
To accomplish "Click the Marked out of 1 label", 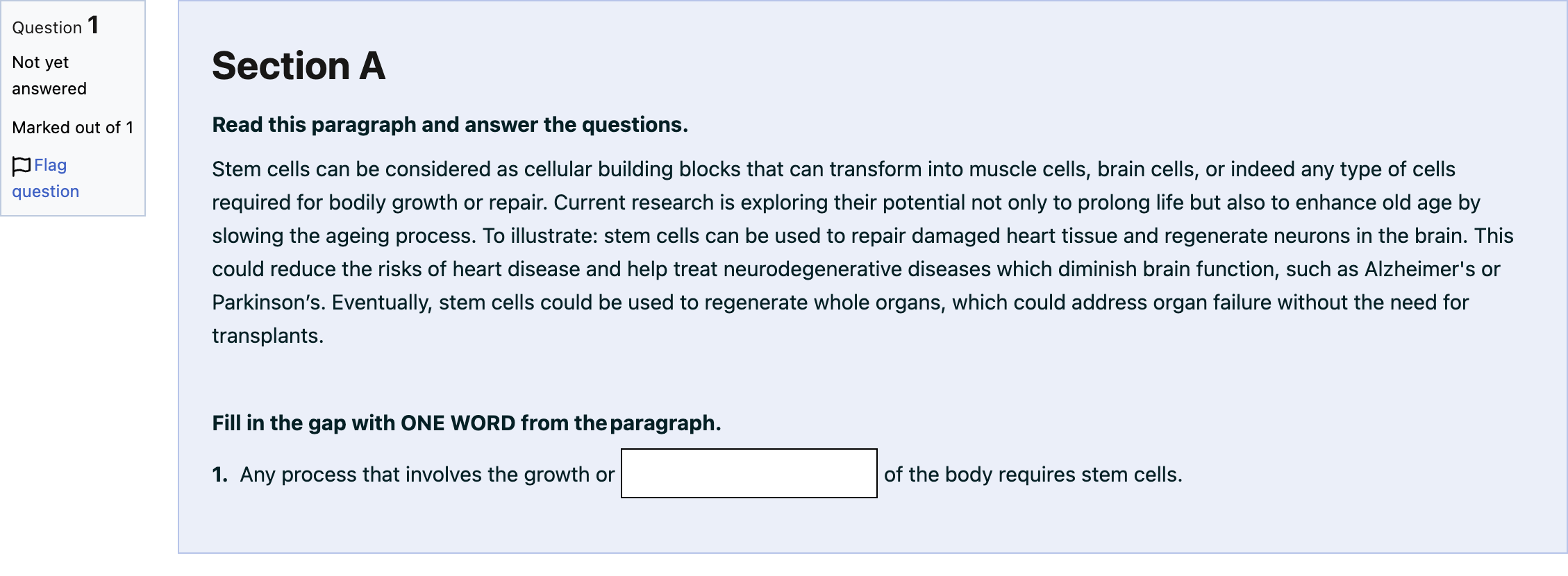I will 73,128.
